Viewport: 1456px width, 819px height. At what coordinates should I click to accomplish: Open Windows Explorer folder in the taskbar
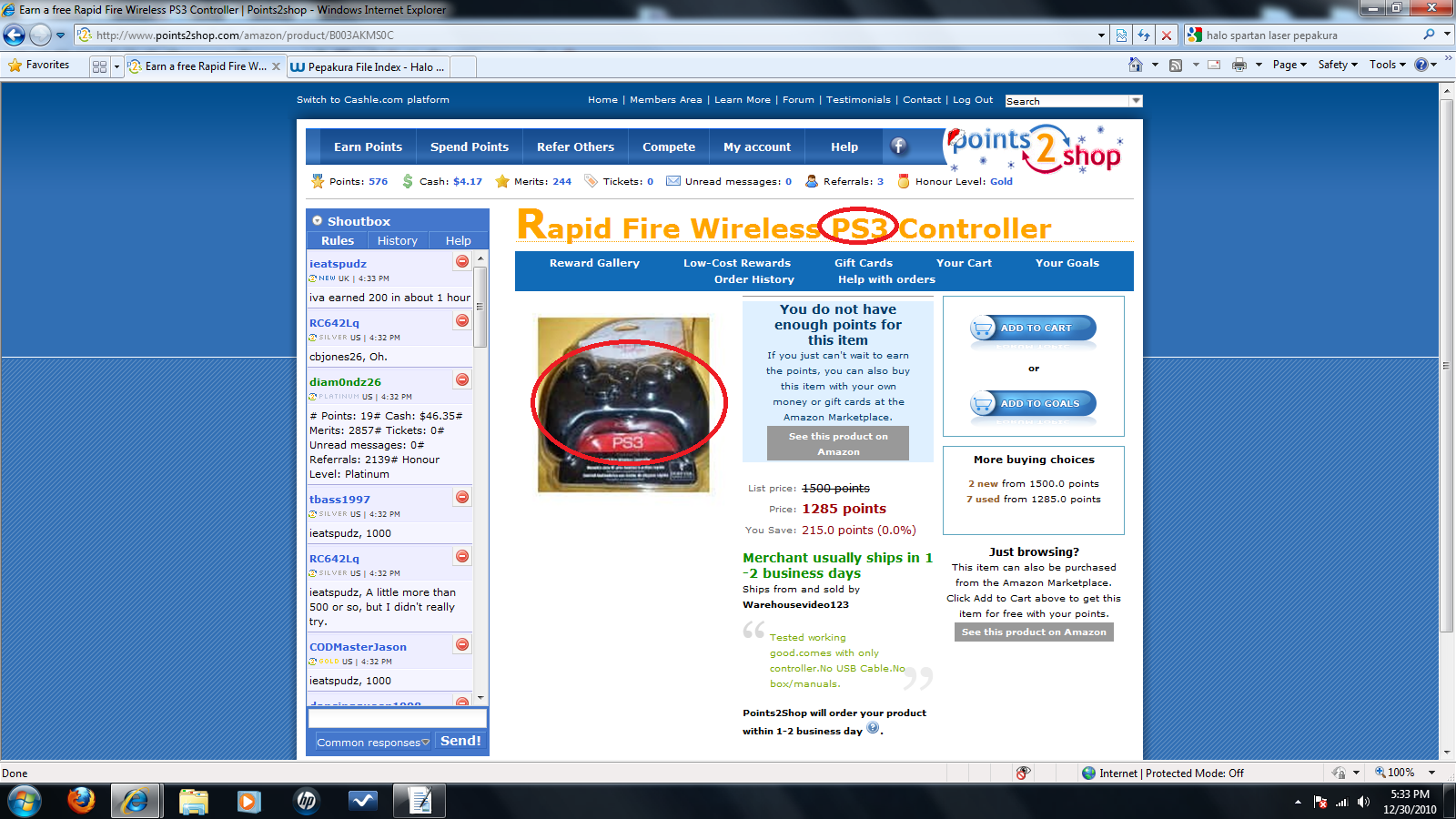pyautogui.click(x=193, y=801)
